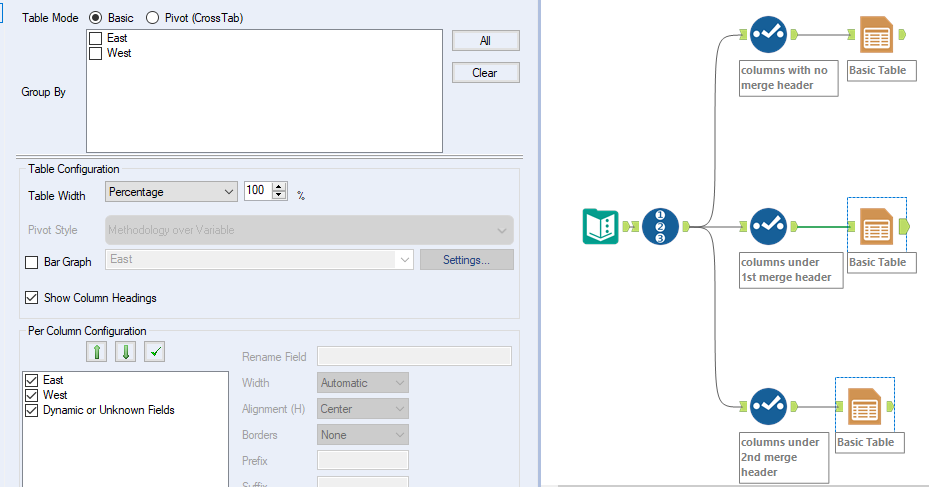Check East in Group By list

95,39
